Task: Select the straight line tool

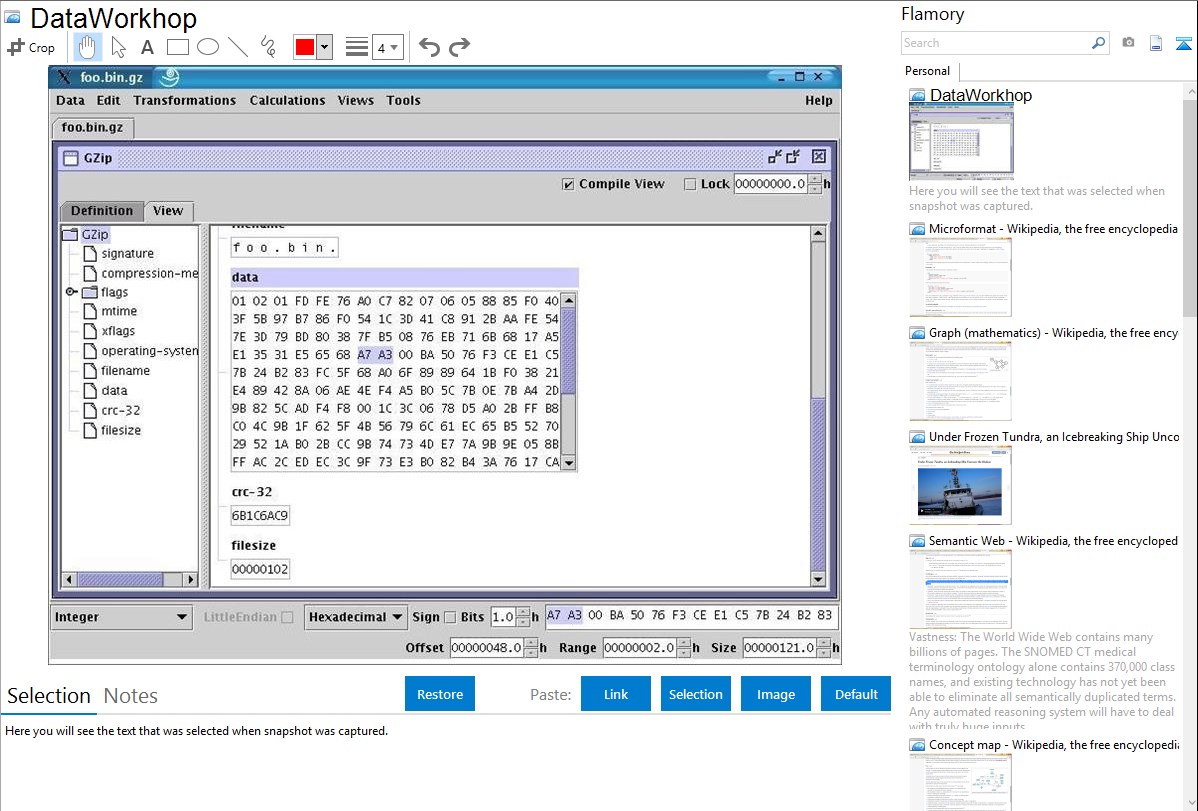Action: tap(238, 47)
